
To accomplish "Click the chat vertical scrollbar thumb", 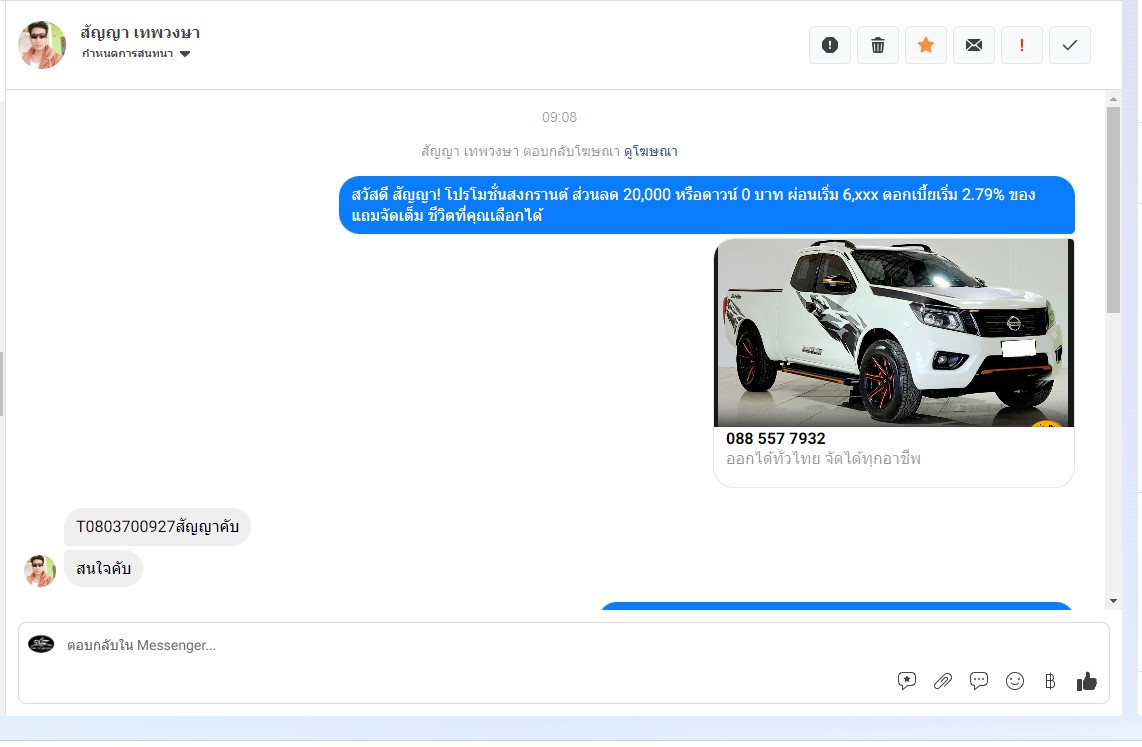I will pyautogui.click(x=1113, y=210).
